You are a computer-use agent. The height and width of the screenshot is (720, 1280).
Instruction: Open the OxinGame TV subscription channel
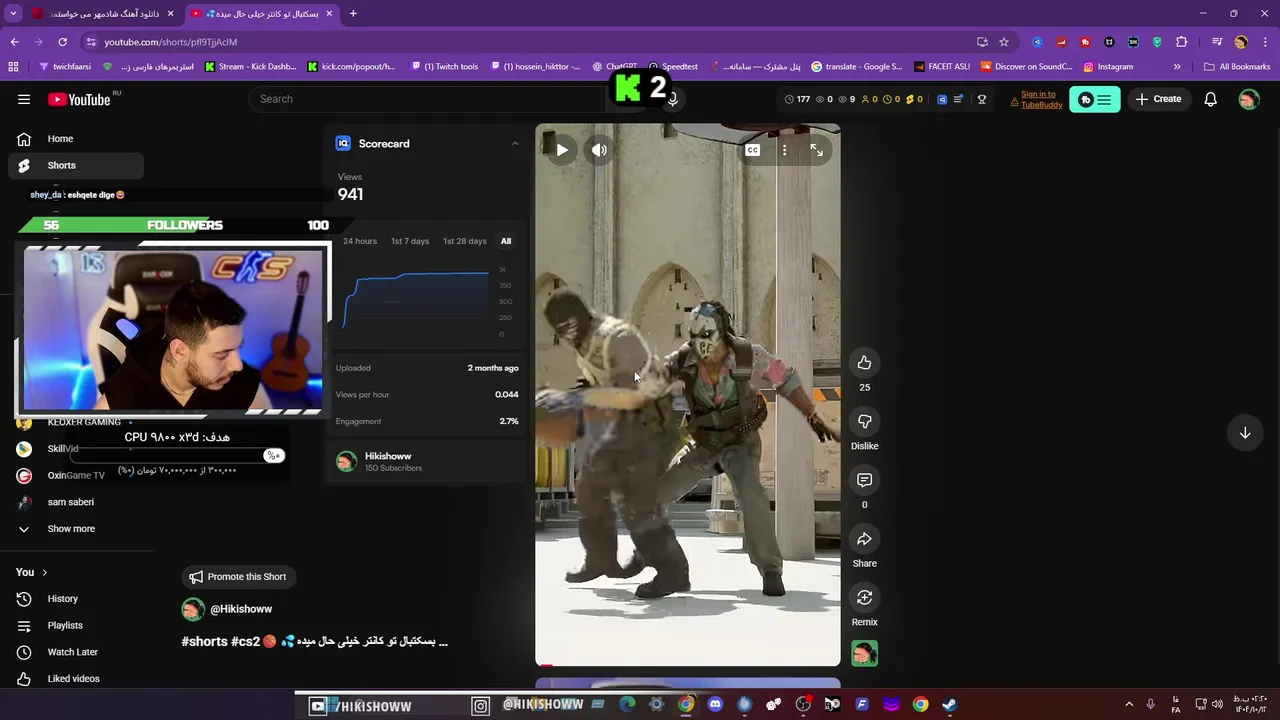[75, 475]
